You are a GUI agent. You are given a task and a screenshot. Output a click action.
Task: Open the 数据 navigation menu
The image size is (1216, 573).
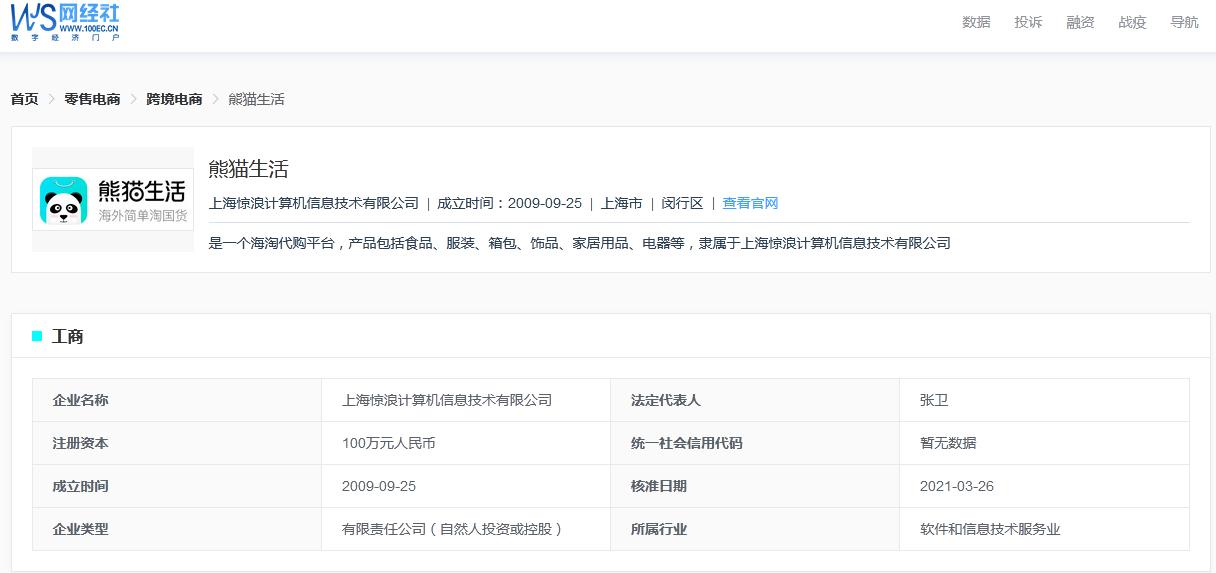tap(975, 22)
